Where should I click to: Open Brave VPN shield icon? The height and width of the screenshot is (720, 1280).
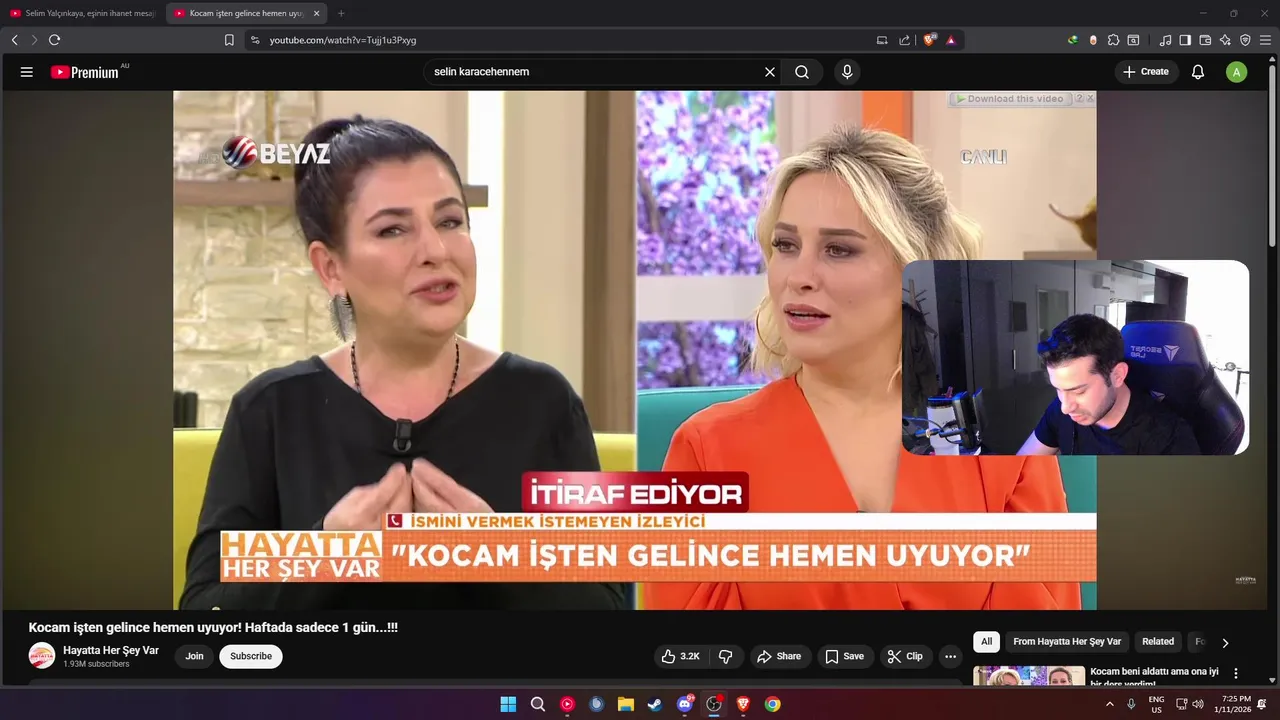pyautogui.click(x=1245, y=40)
